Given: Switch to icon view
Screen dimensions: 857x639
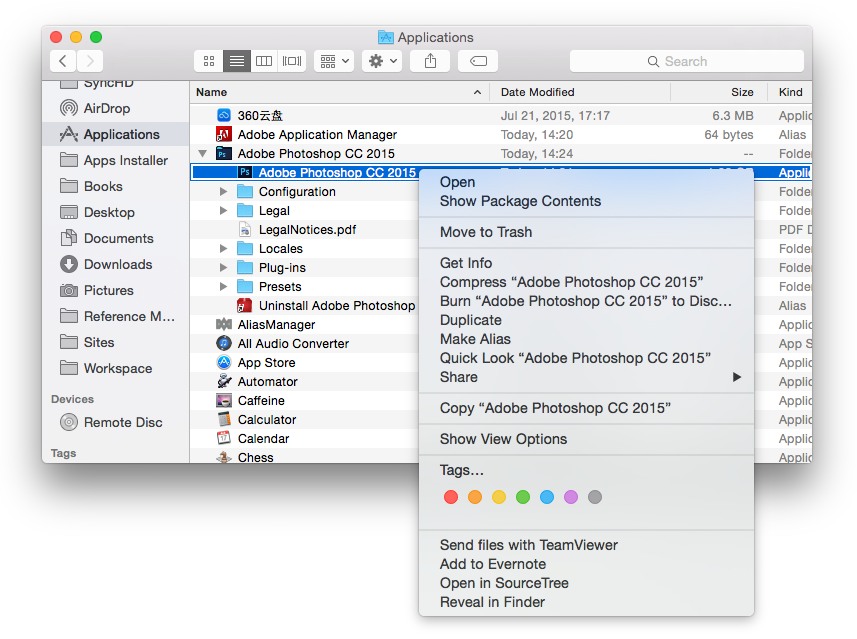Looking at the screenshot, I should (x=209, y=61).
